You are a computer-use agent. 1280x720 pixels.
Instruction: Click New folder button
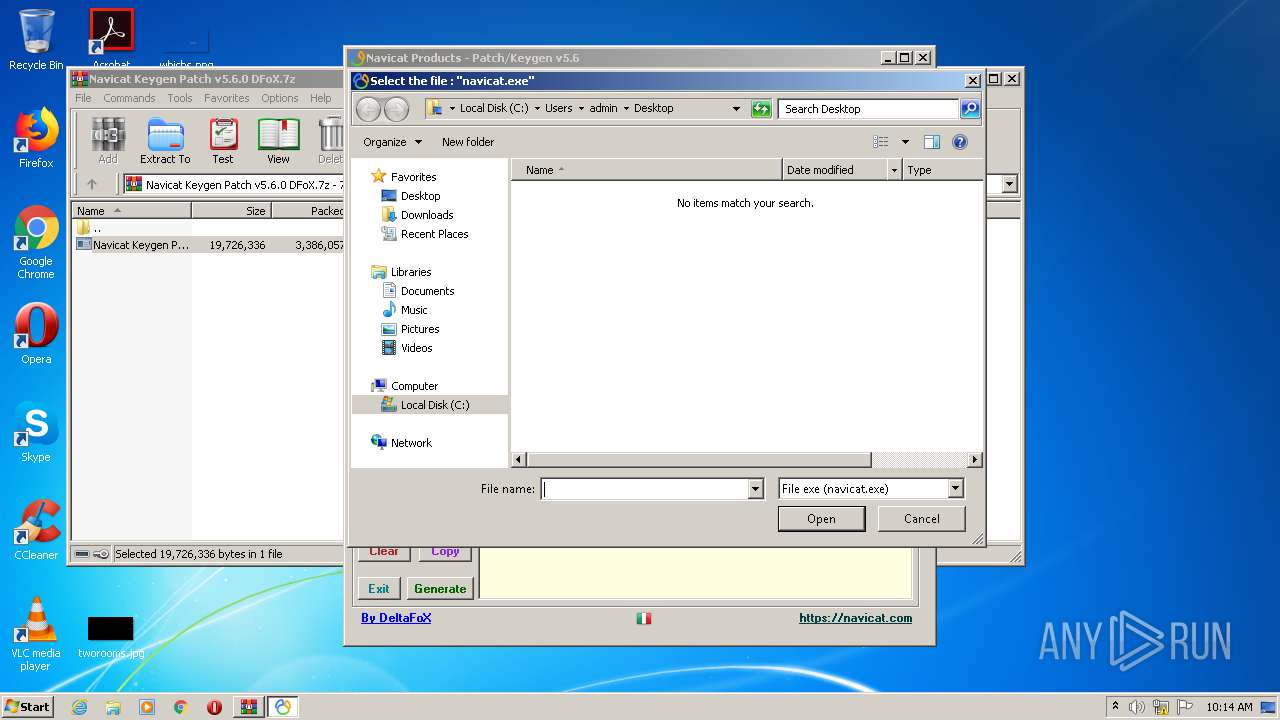[x=468, y=142]
